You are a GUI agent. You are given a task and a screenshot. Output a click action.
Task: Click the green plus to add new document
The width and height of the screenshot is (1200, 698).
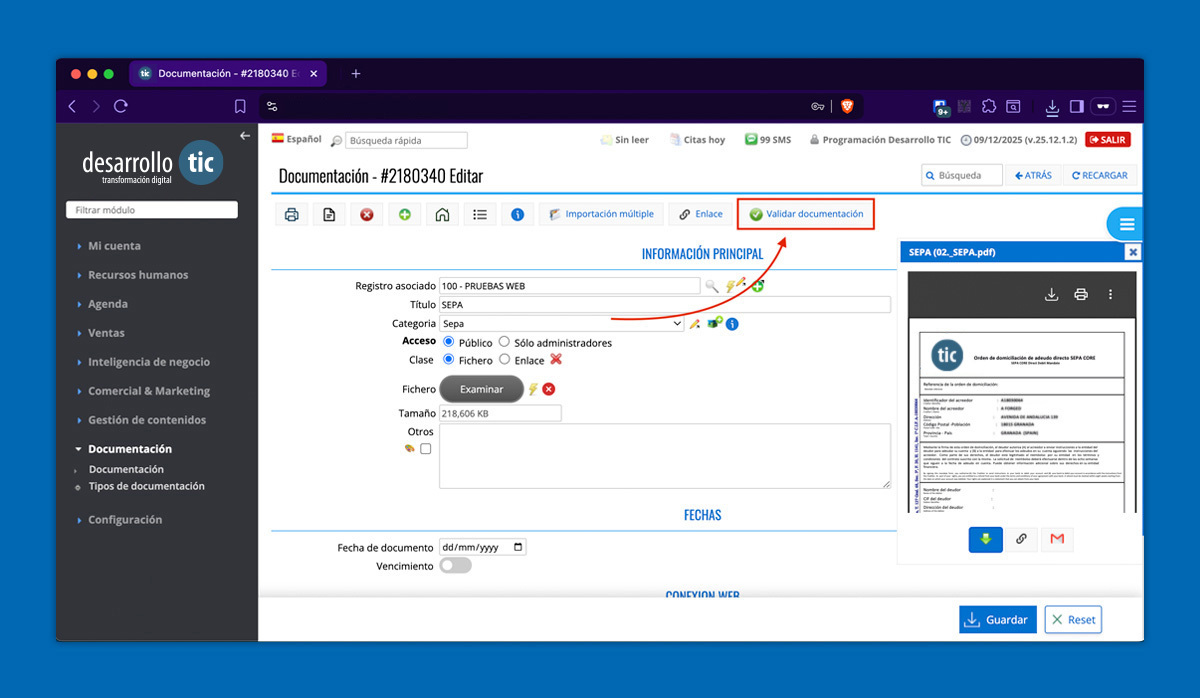tap(404, 214)
